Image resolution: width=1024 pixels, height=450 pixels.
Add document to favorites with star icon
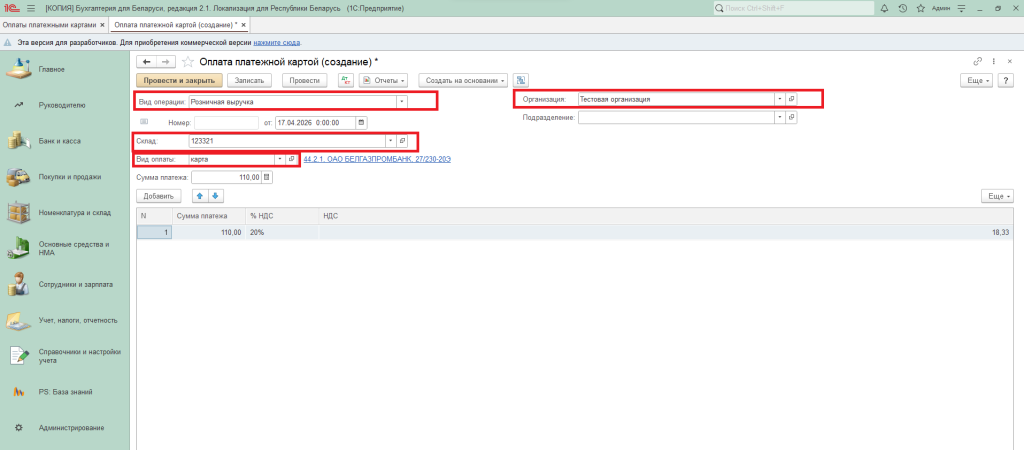pyautogui.click(x=187, y=61)
